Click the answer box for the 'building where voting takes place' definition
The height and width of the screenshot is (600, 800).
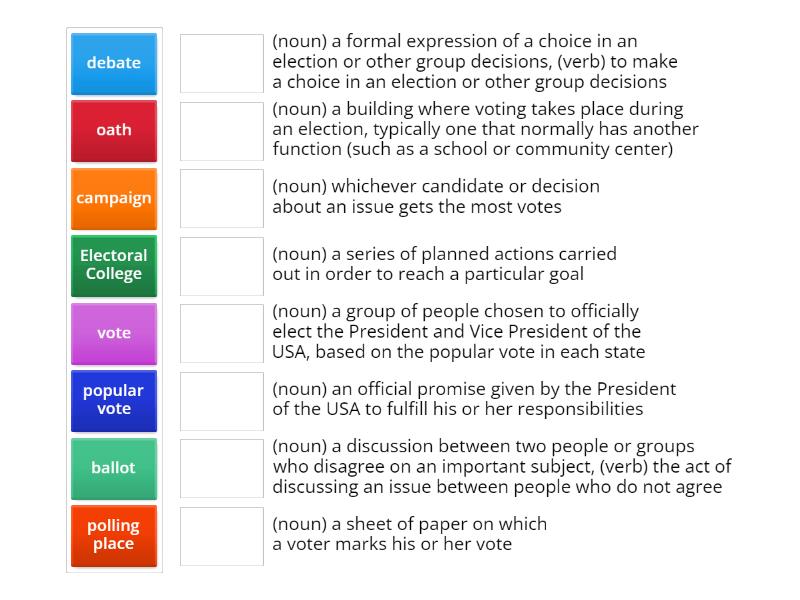[221, 129]
